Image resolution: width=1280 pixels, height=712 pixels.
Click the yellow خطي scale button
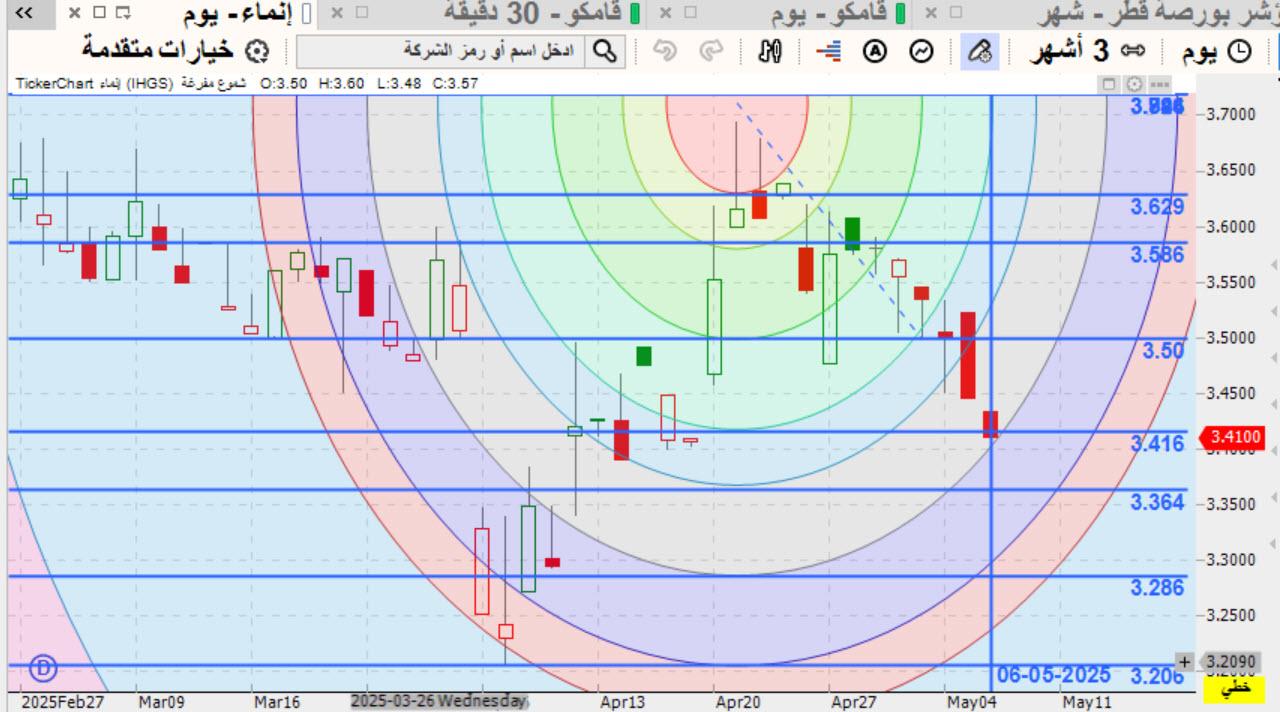[x=1235, y=688]
